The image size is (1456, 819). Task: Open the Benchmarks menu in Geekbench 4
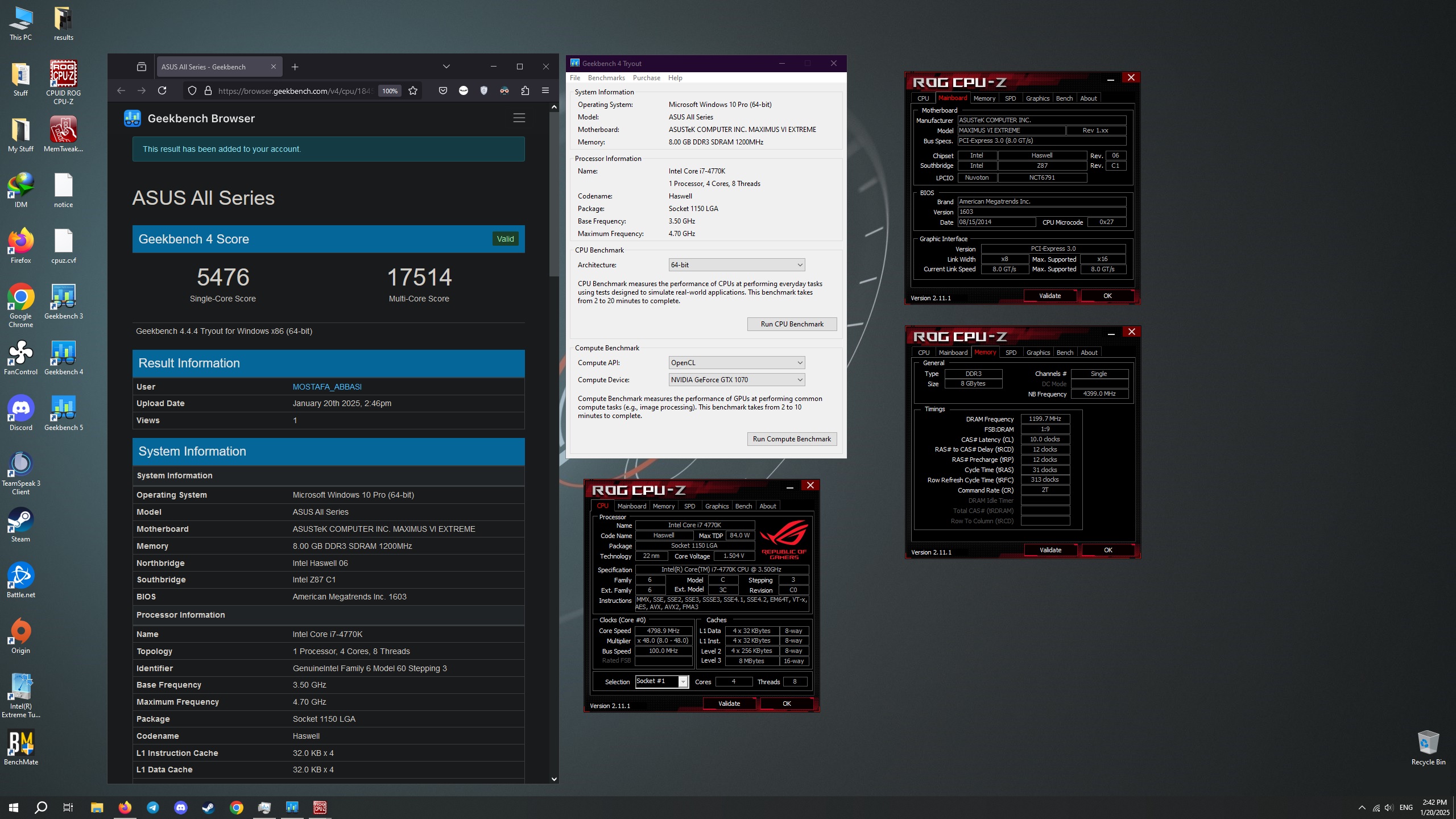coord(606,78)
